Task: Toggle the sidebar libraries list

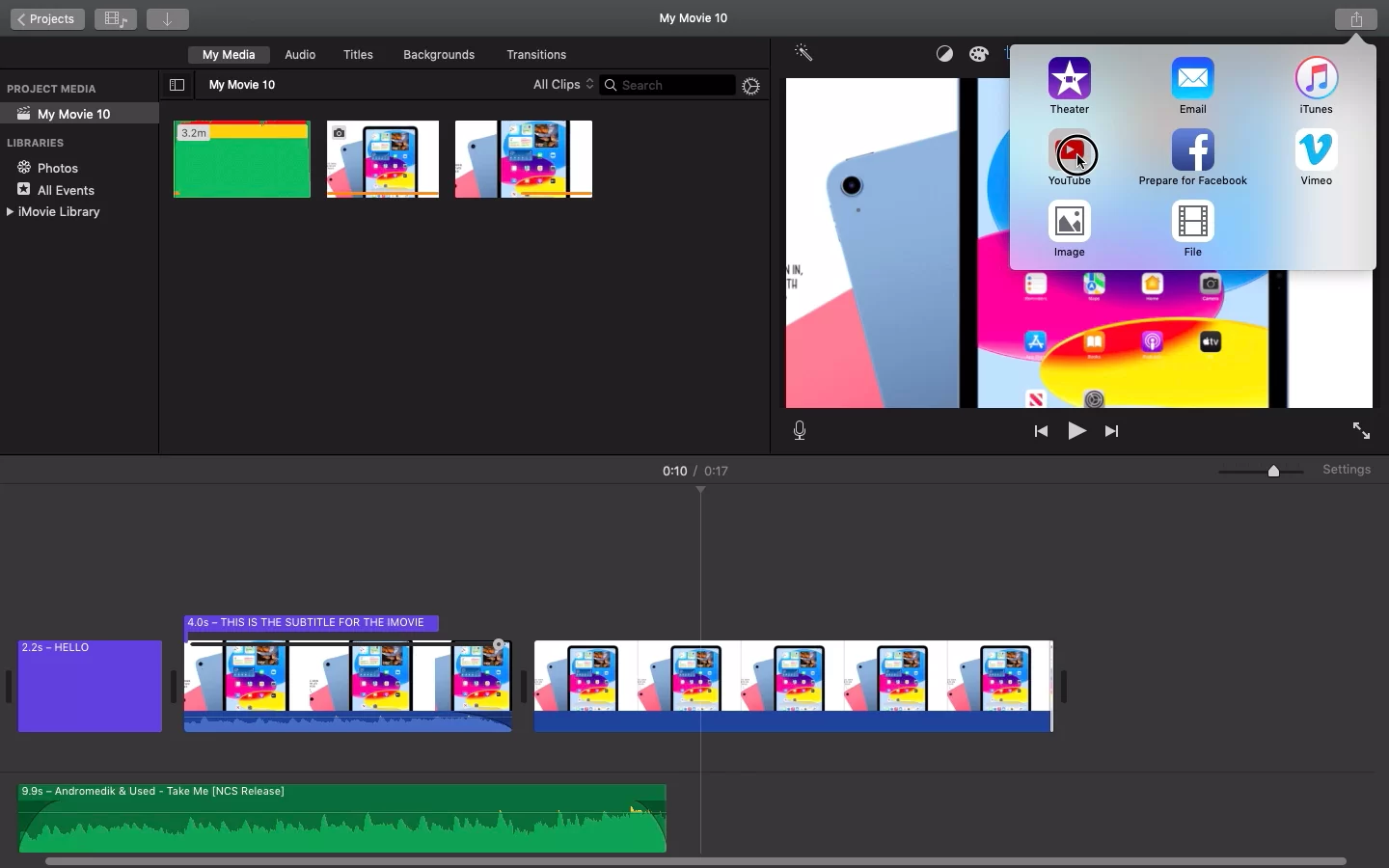Action: (177, 86)
